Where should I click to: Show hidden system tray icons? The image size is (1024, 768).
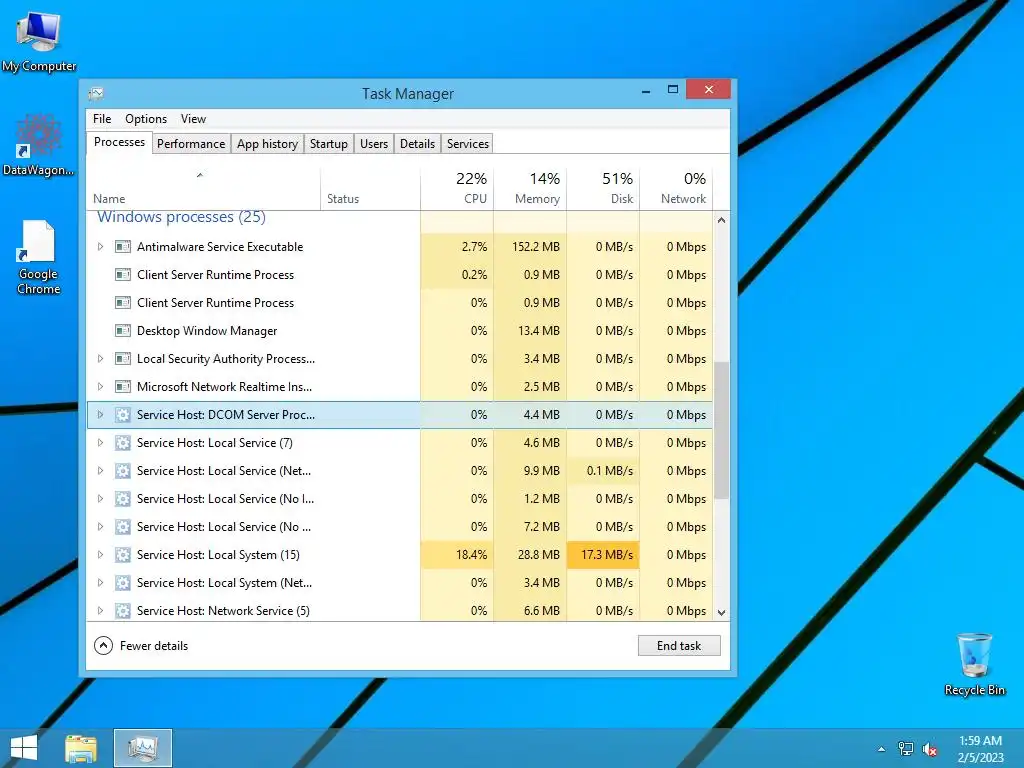tap(882, 749)
